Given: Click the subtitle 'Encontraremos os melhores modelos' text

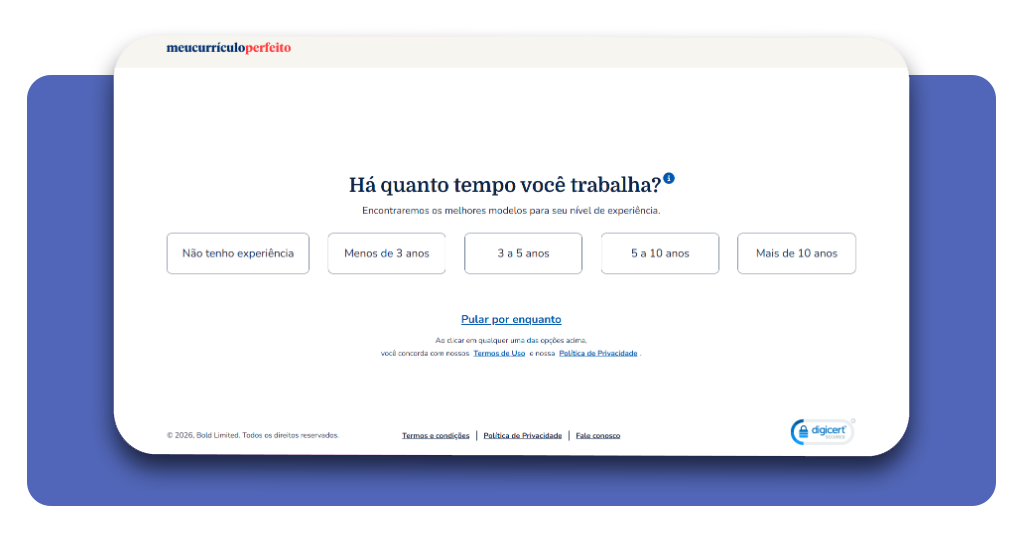Looking at the screenshot, I should click(x=511, y=211).
